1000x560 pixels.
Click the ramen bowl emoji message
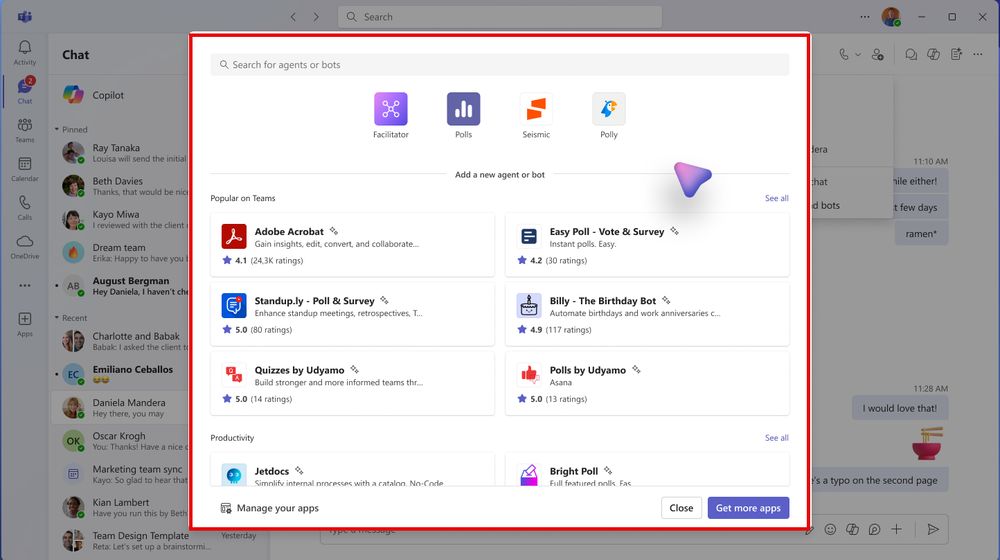tap(927, 444)
